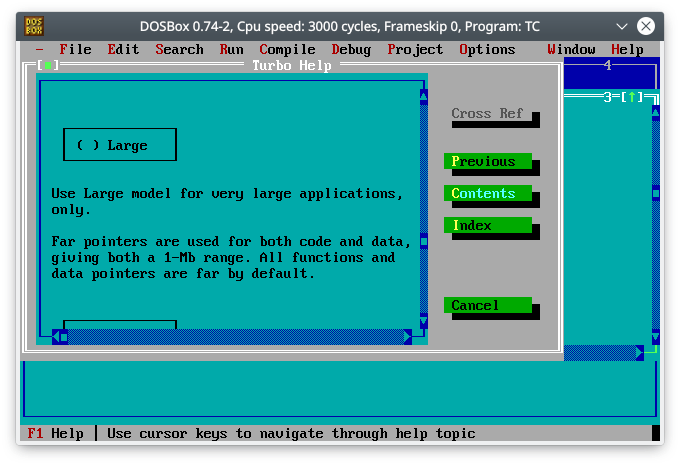Open the Compile menu
This screenshot has height=465, width=680.
point(288,49)
